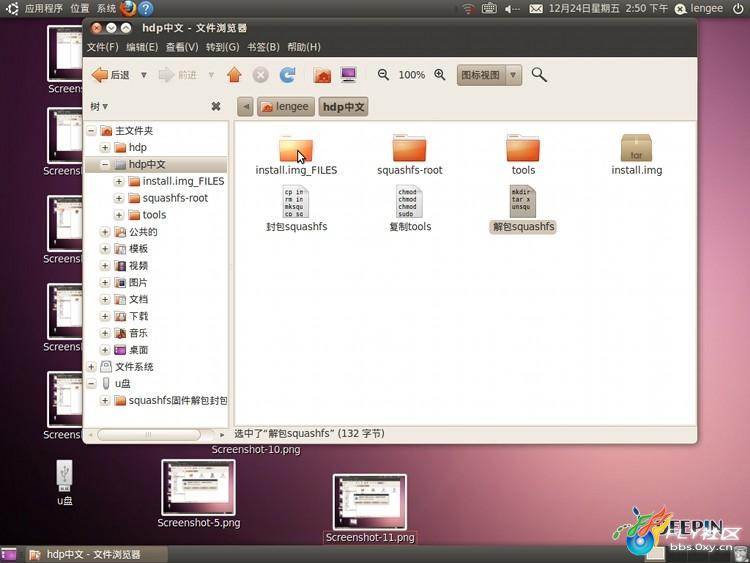Open the Computer toolbar icon
The height and width of the screenshot is (563, 750).
(349, 75)
